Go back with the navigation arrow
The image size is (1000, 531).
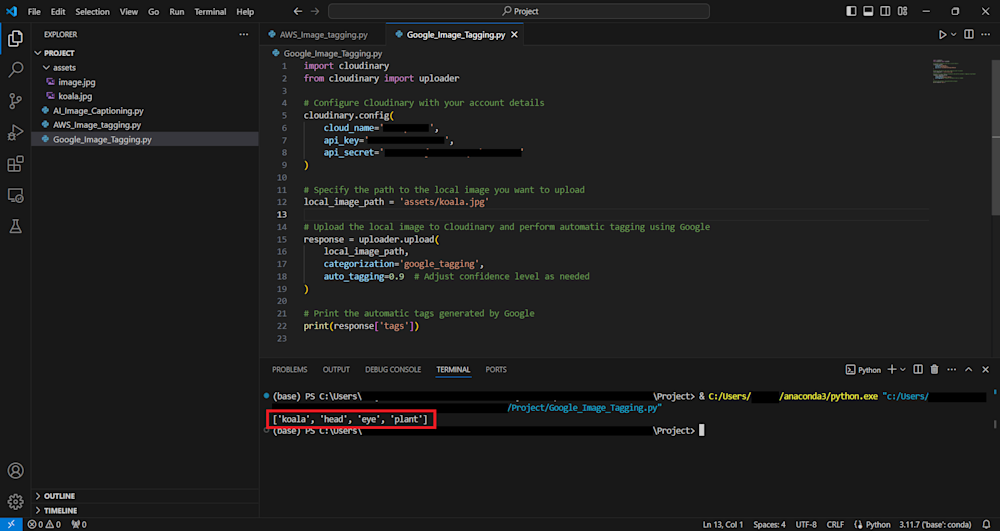[x=298, y=11]
